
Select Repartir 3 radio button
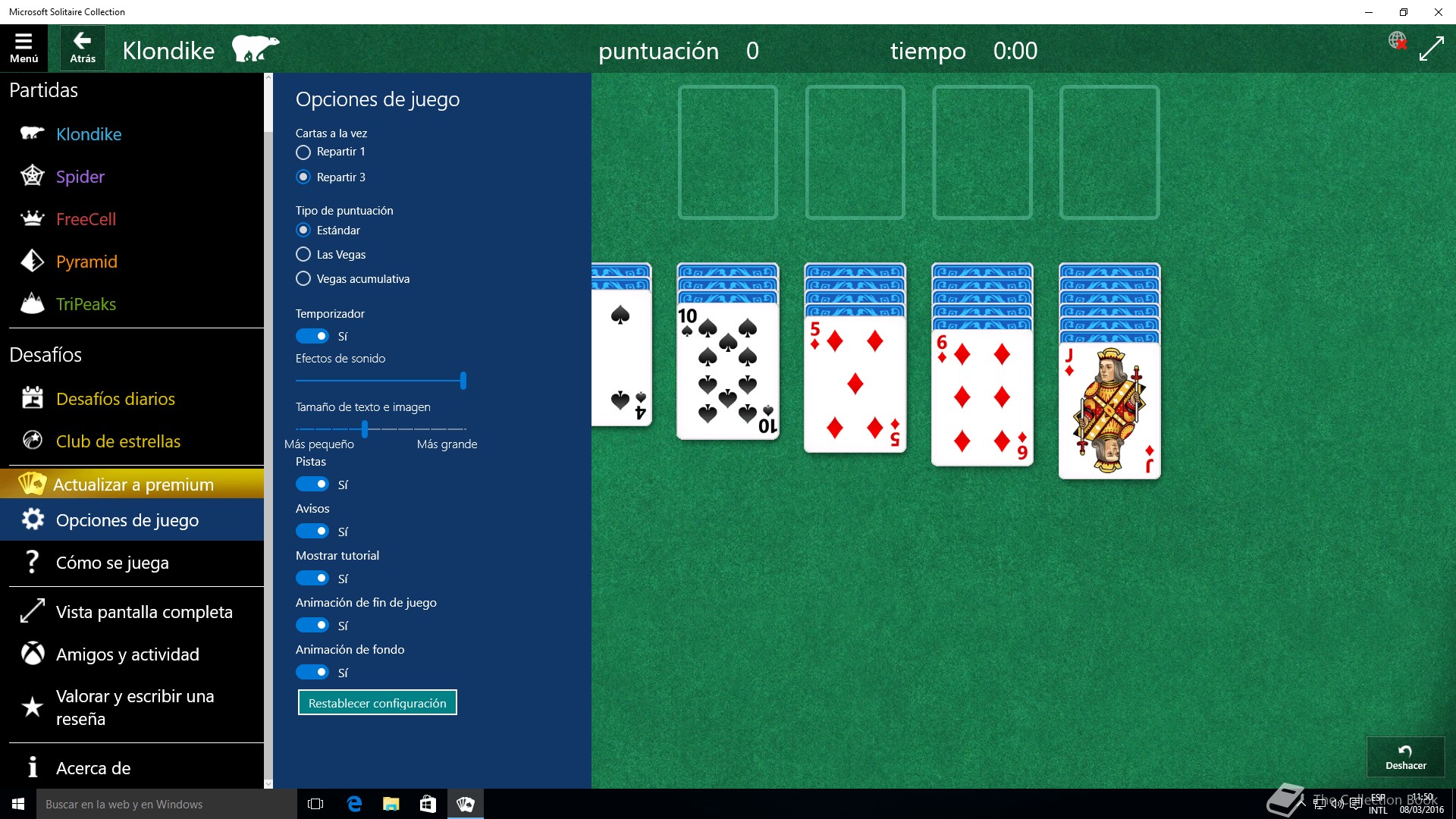[x=303, y=177]
